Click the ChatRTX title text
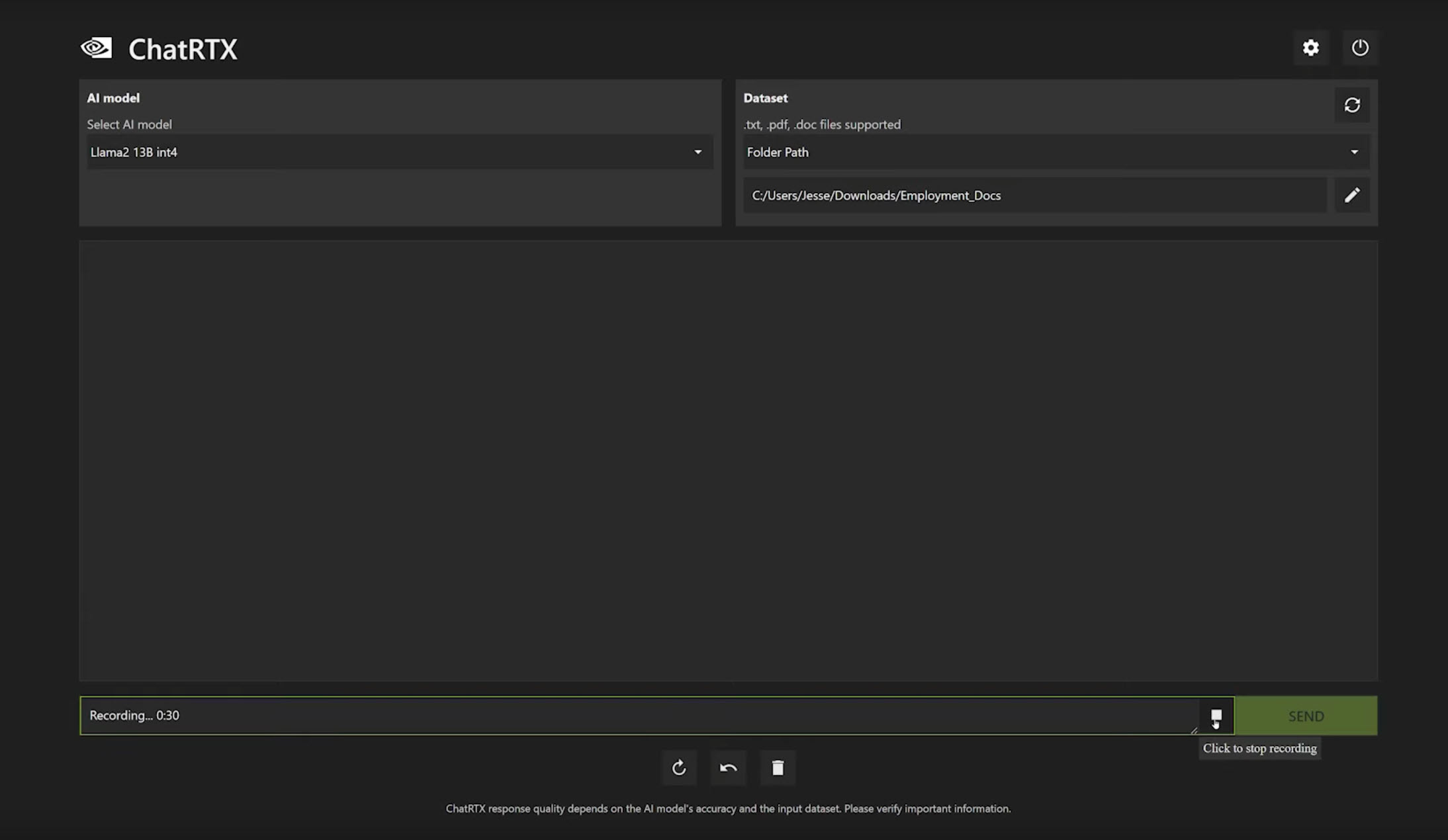The image size is (1448, 840). [x=183, y=50]
